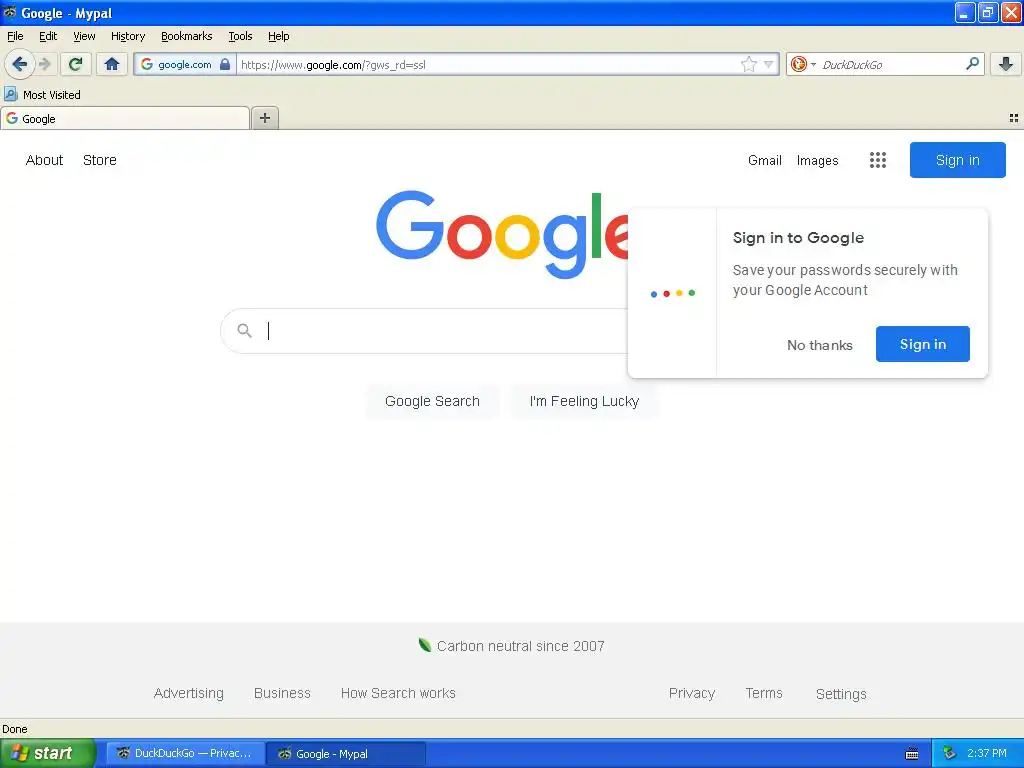Click the list all tabs grid icon
This screenshot has width=1024, height=768.
click(1014, 118)
